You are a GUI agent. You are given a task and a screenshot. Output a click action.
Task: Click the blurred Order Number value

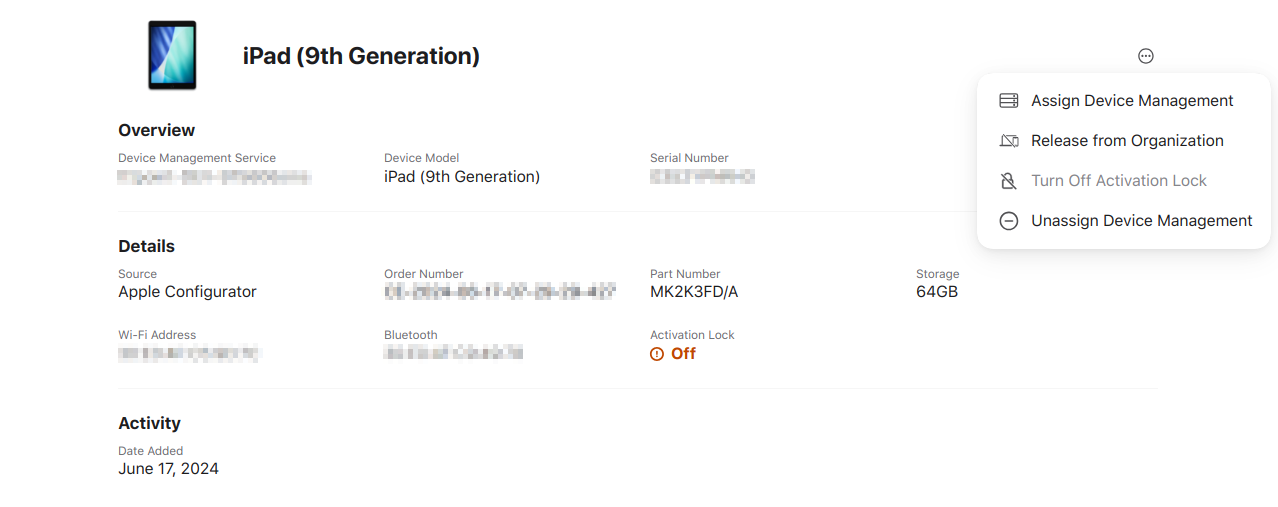click(x=500, y=292)
